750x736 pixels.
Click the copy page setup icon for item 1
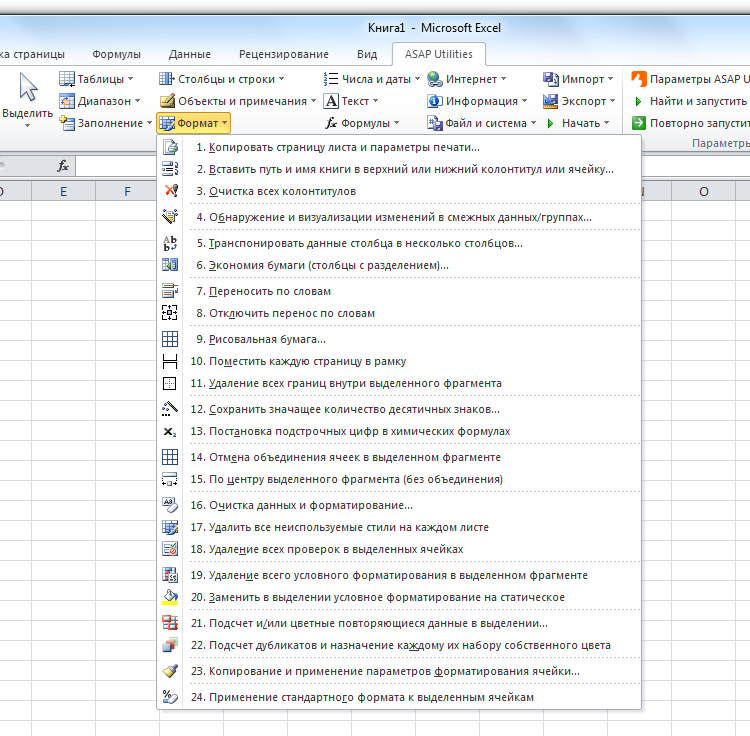coord(170,147)
